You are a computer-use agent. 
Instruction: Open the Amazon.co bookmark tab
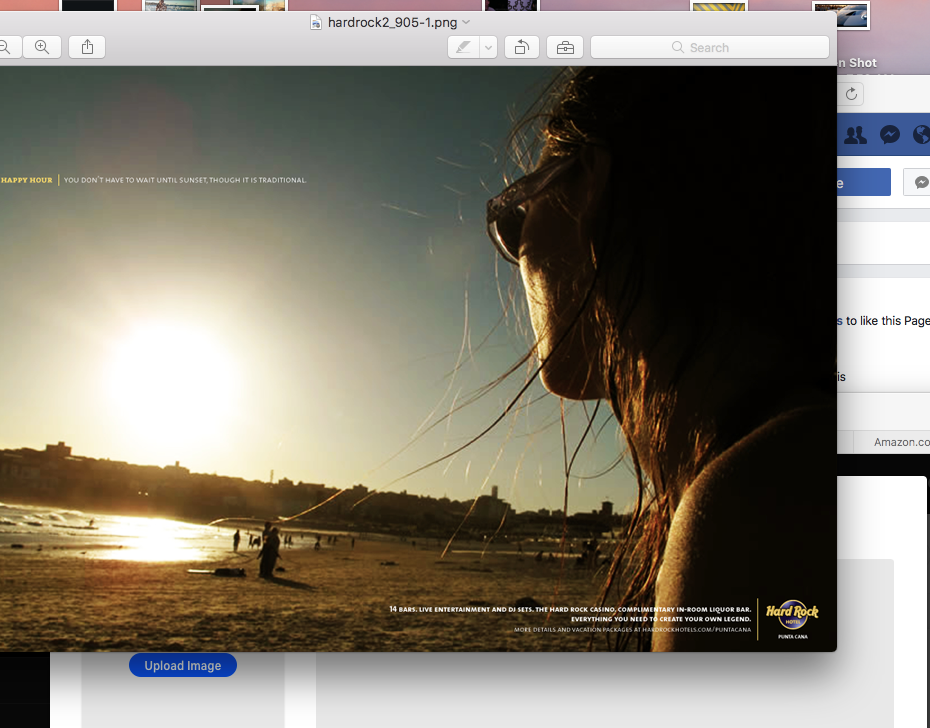[x=902, y=442]
